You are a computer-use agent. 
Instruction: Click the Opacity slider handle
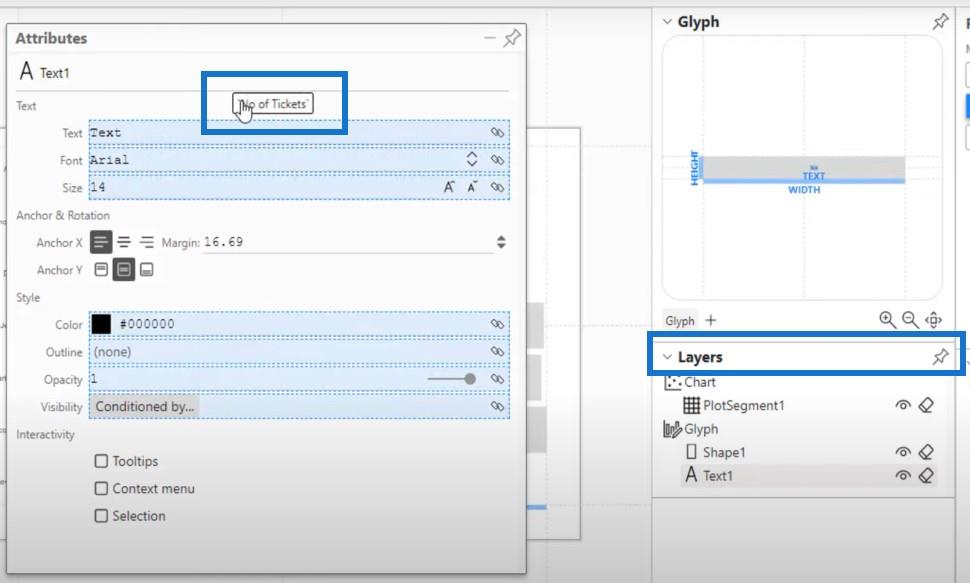(470, 379)
